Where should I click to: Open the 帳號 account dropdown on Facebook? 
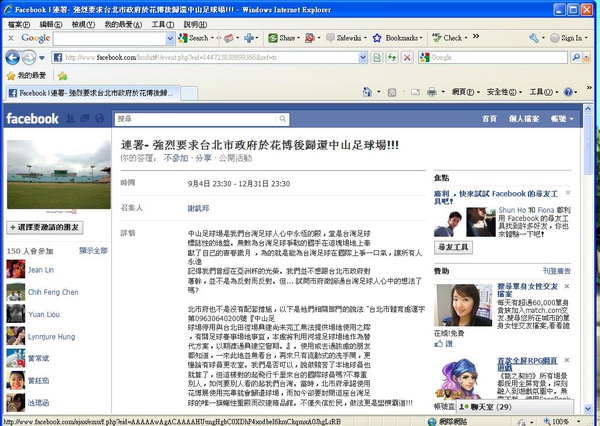pos(562,119)
